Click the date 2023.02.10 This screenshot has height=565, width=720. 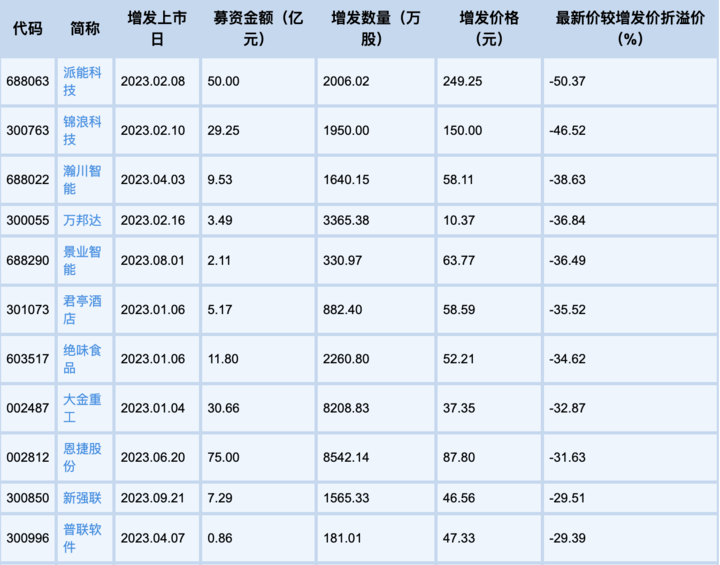pos(153,130)
